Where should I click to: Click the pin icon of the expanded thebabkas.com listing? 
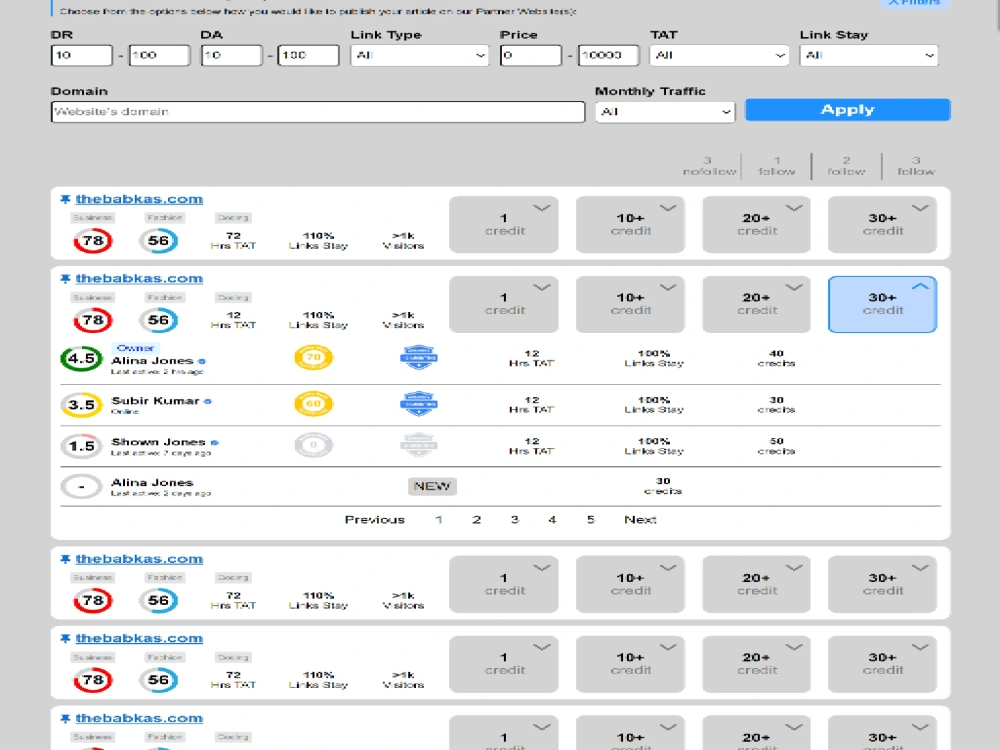click(65, 279)
